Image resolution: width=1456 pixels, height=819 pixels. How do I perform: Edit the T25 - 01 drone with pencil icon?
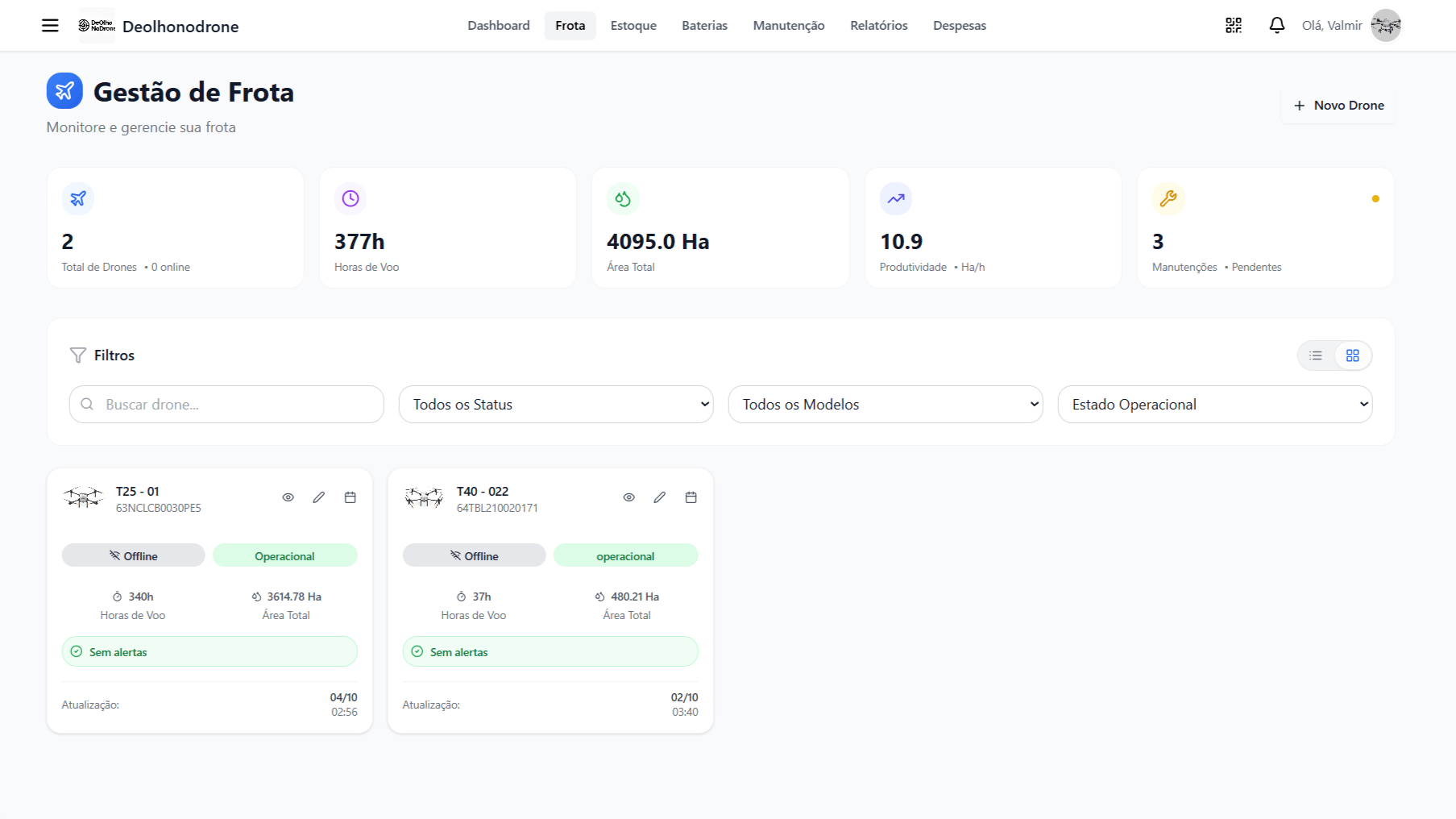point(319,497)
